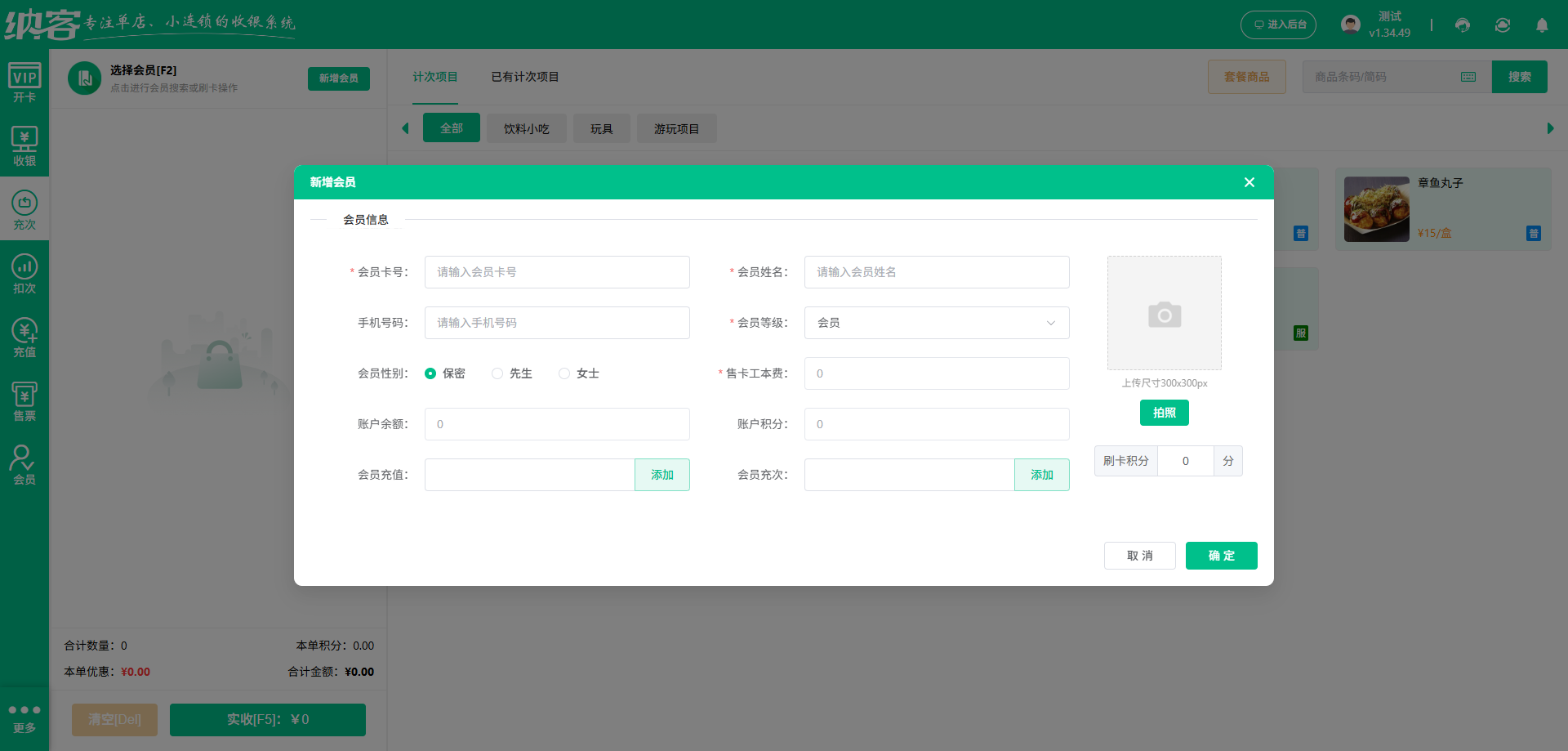1568x751 pixels.
Task: Click the 拍照 photo capture button
Action: [1164, 413]
